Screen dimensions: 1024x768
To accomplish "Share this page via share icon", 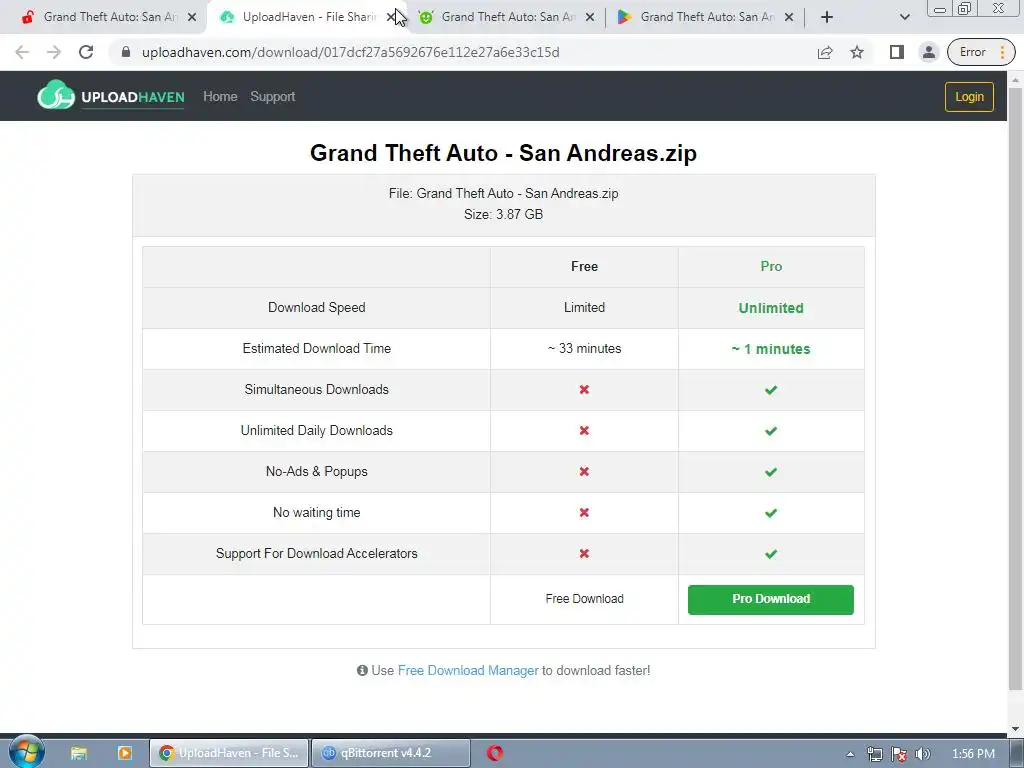I will point(825,52).
